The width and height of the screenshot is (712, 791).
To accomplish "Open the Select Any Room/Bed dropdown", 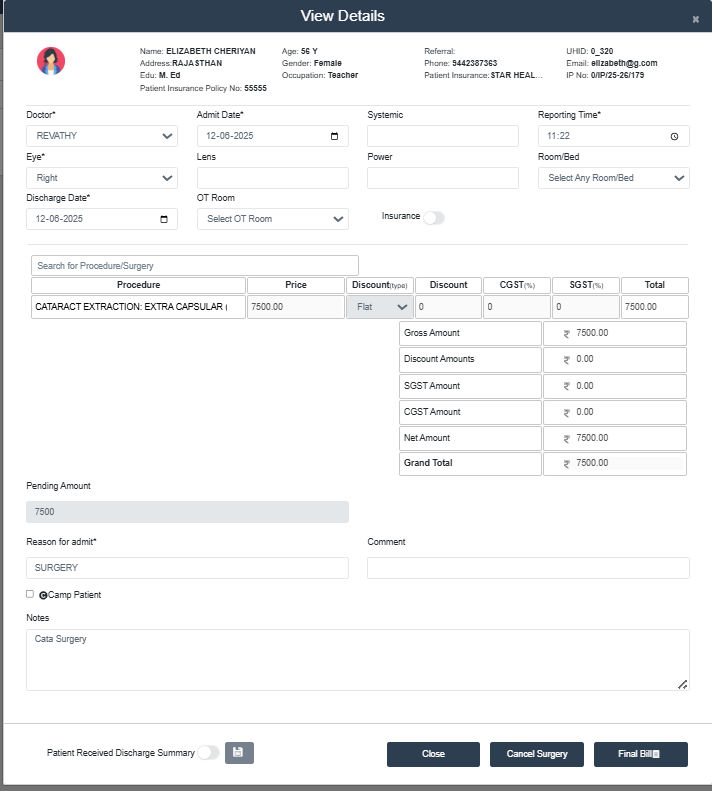I will pos(613,178).
